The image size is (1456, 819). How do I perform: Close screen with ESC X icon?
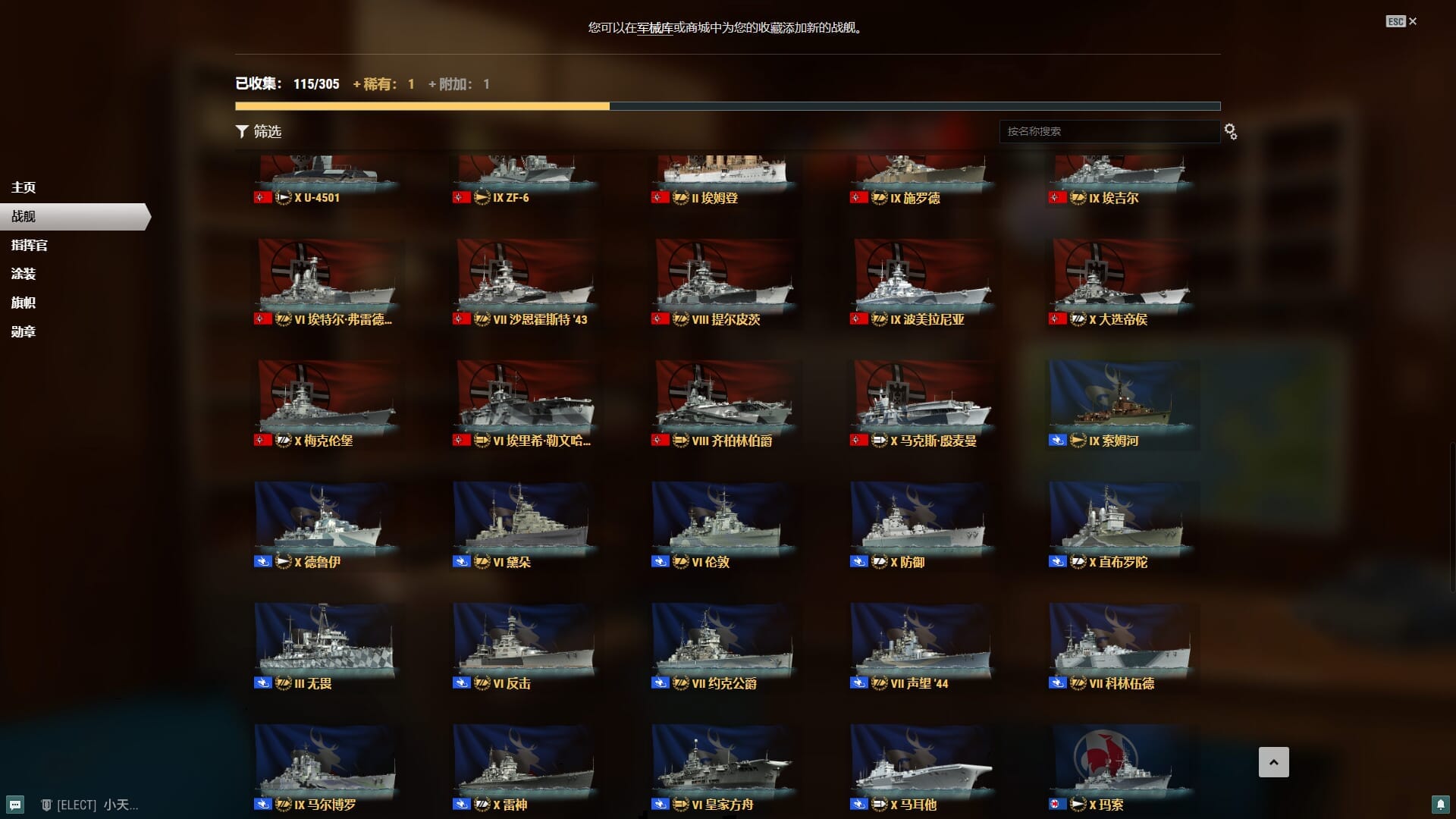(x=1401, y=21)
